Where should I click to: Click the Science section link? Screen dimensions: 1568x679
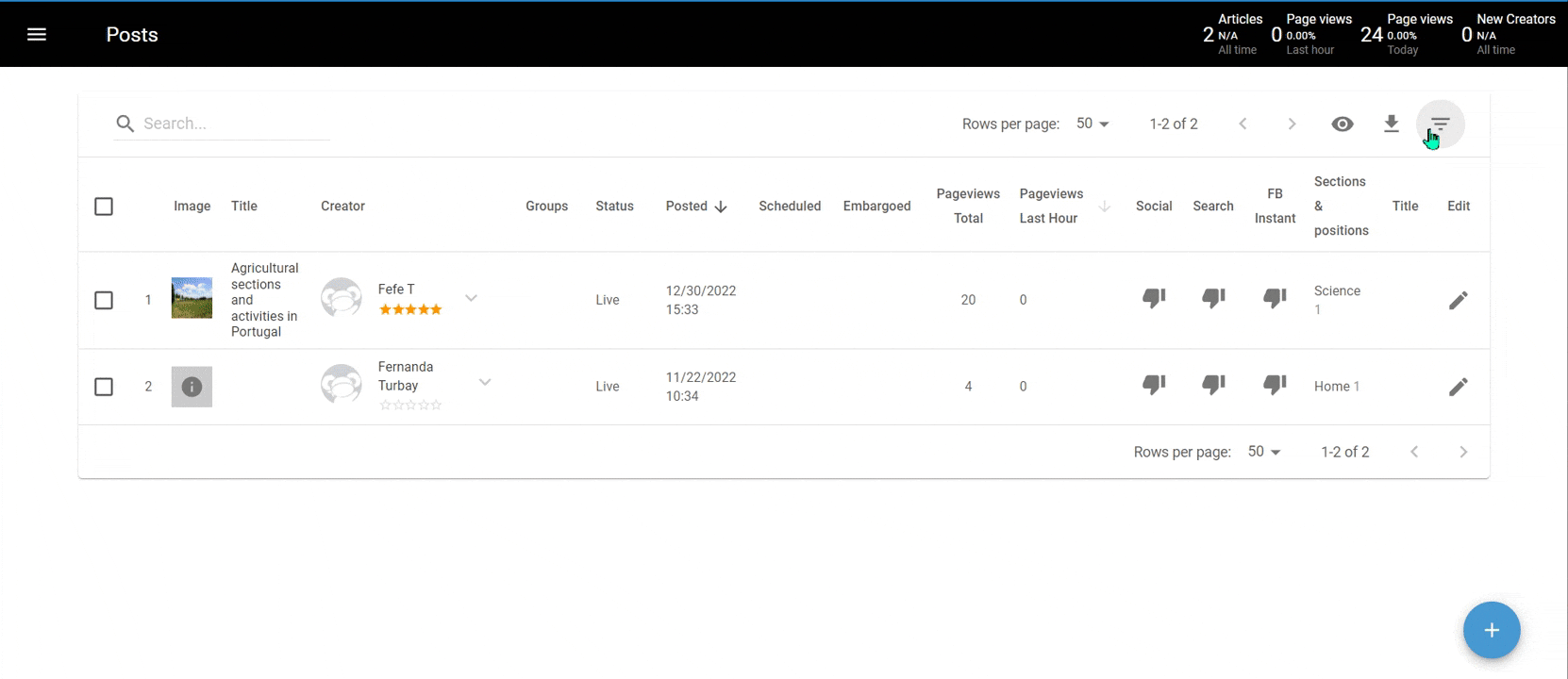click(x=1337, y=291)
